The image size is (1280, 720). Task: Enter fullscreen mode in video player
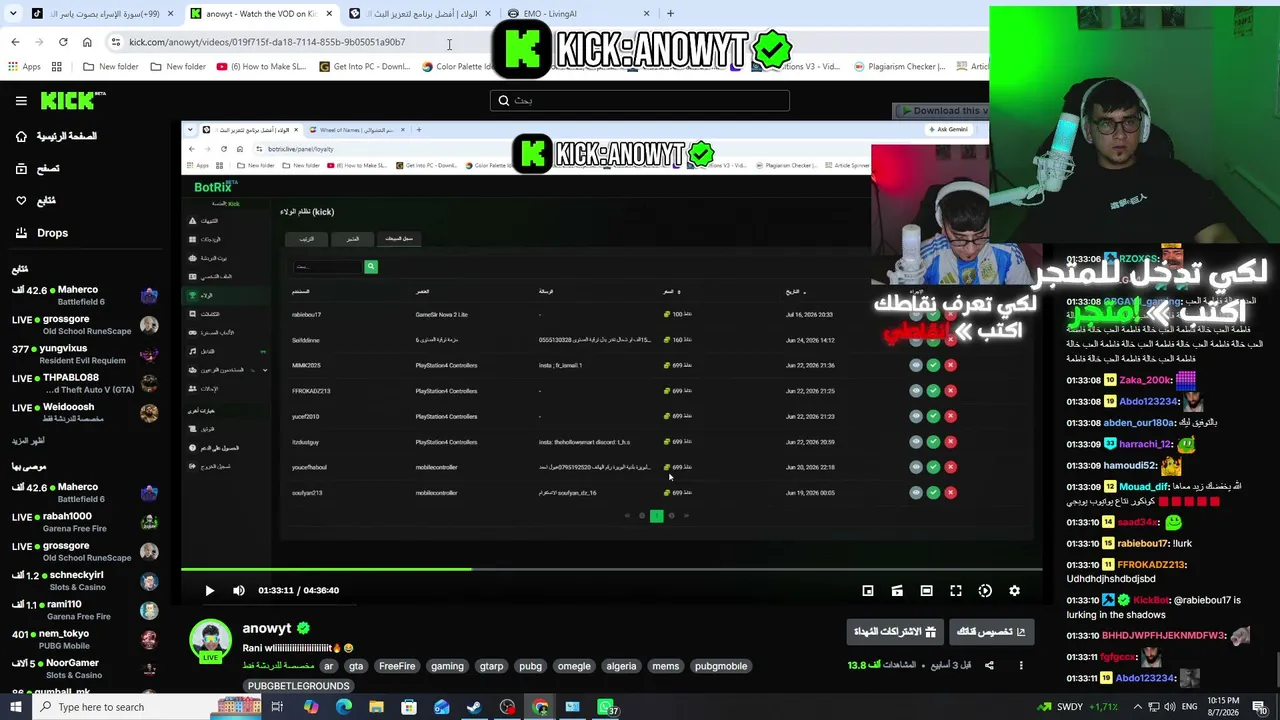click(x=956, y=591)
